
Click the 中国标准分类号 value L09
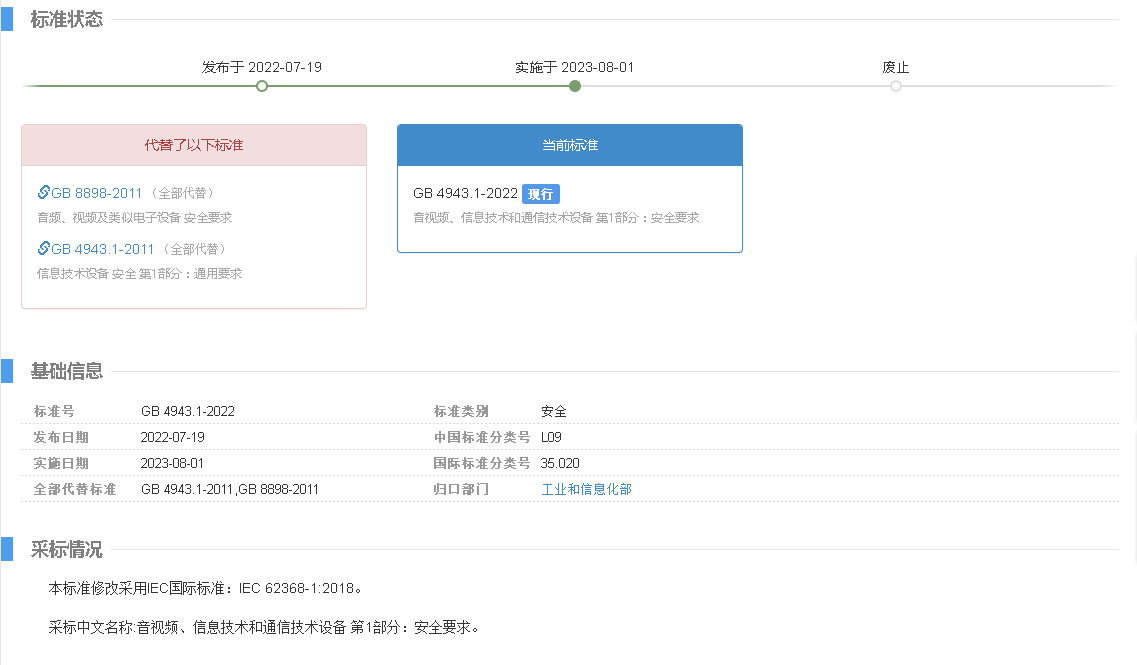point(552,437)
